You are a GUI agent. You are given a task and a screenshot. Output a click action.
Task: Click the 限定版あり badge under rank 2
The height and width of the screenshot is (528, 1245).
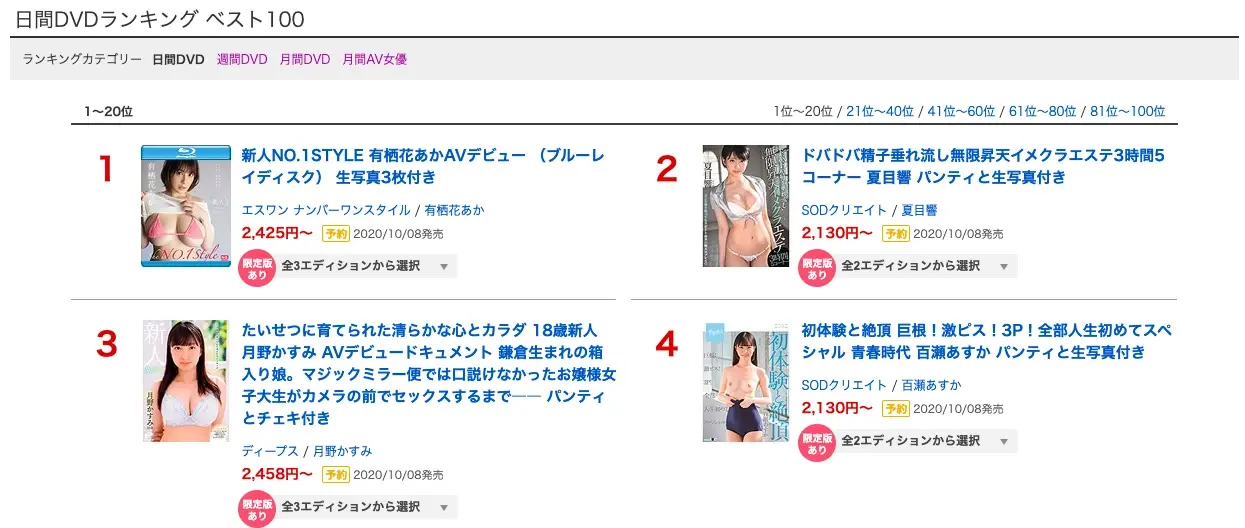tap(817, 268)
